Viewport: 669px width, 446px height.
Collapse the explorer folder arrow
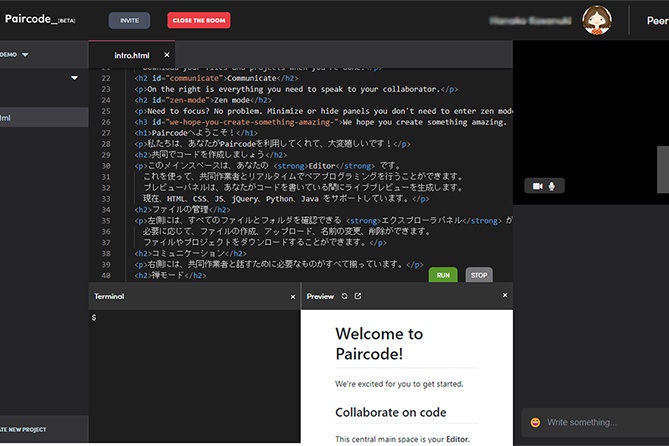click(74, 78)
